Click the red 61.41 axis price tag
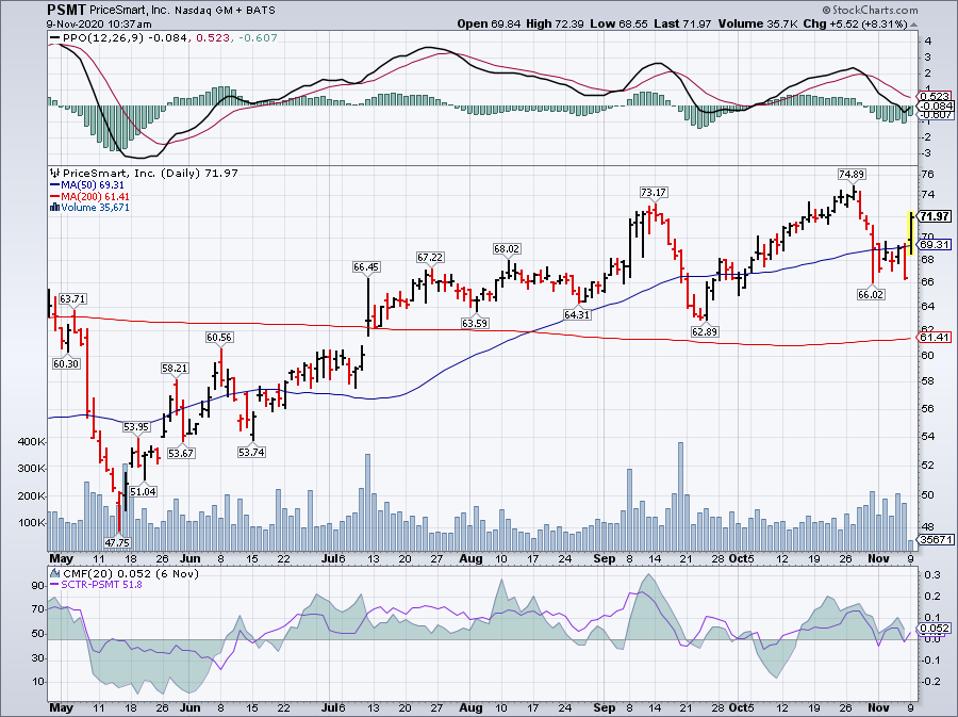 coord(934,338)
